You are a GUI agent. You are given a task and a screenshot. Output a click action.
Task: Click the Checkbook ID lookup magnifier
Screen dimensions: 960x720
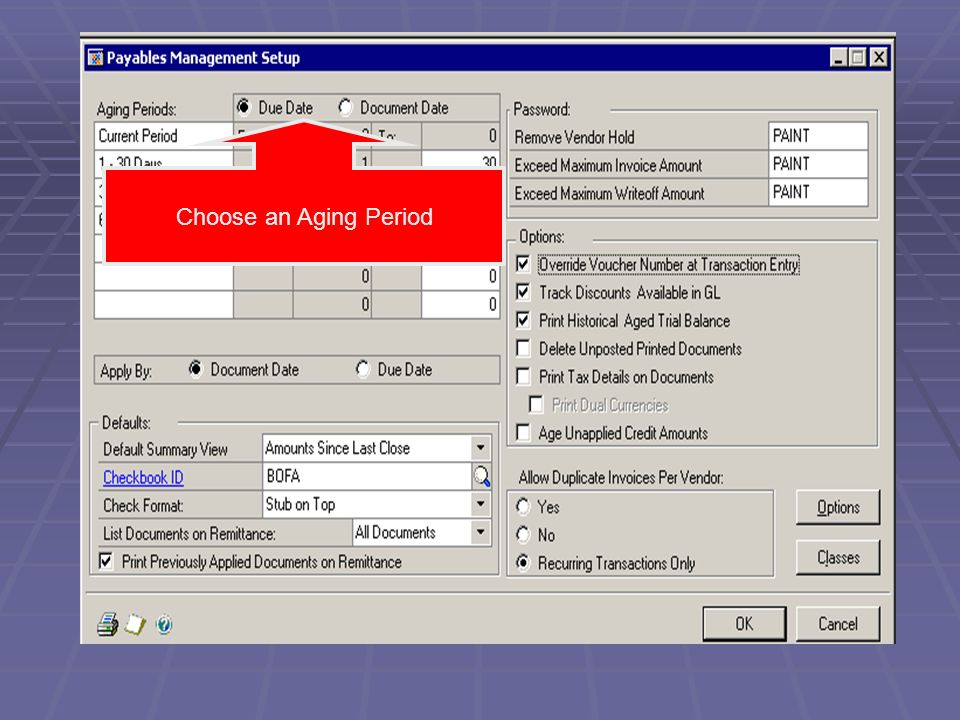point(482,476)
